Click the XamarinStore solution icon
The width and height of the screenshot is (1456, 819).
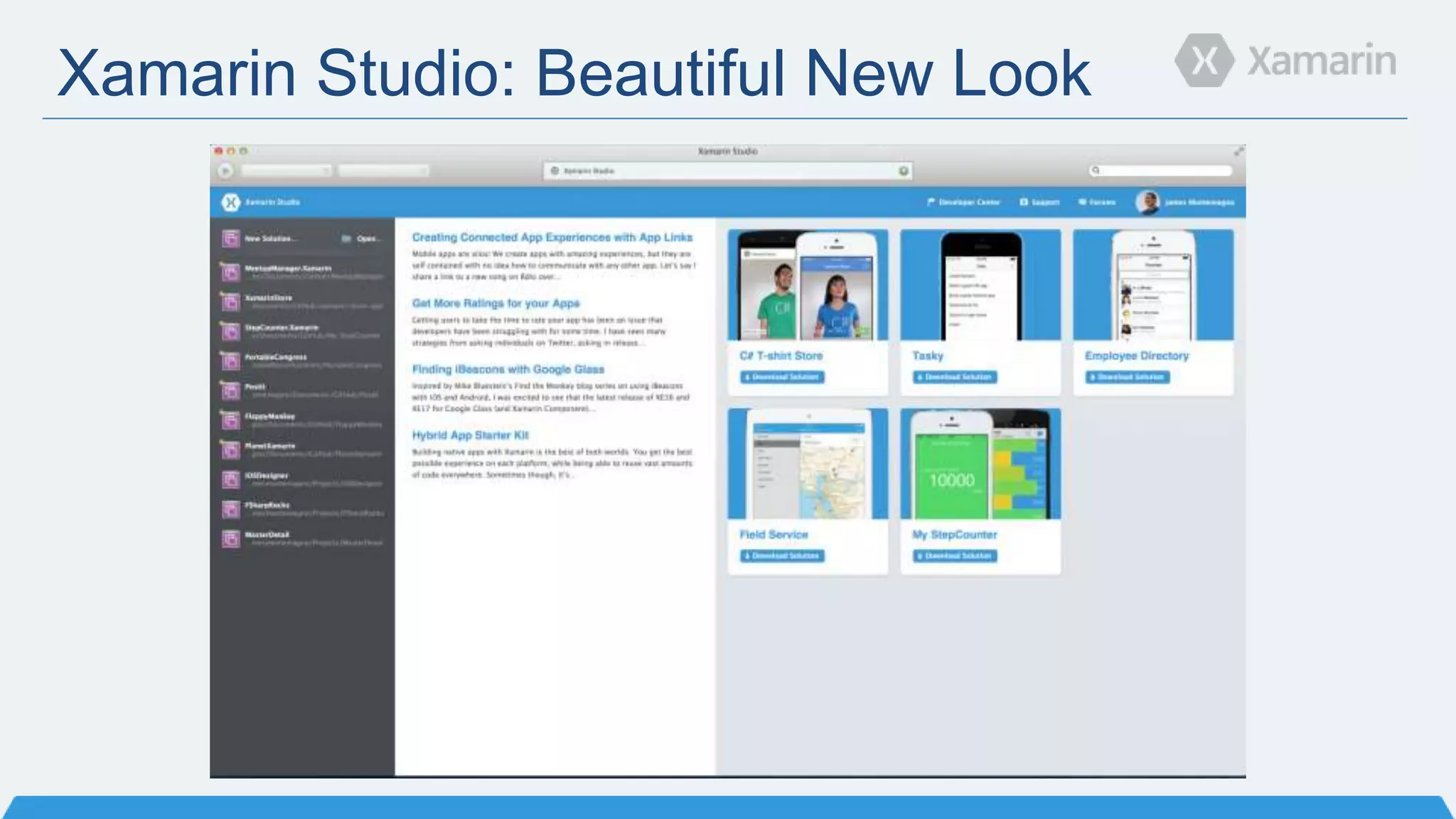click(230, 301)
